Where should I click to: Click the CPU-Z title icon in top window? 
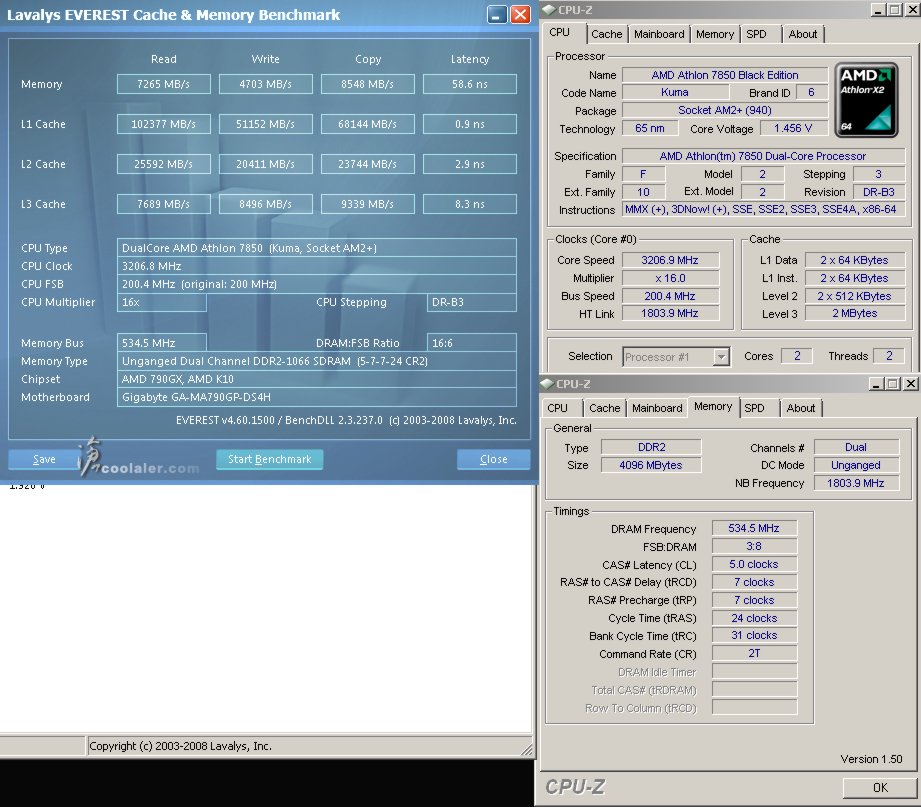(x=549, y=10)
